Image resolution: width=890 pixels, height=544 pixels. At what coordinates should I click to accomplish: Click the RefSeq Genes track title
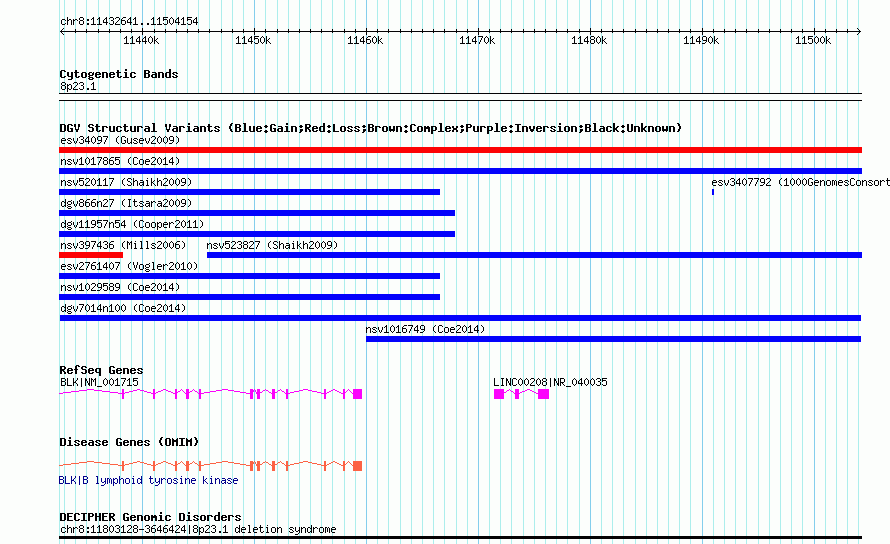tap(101, 370)
